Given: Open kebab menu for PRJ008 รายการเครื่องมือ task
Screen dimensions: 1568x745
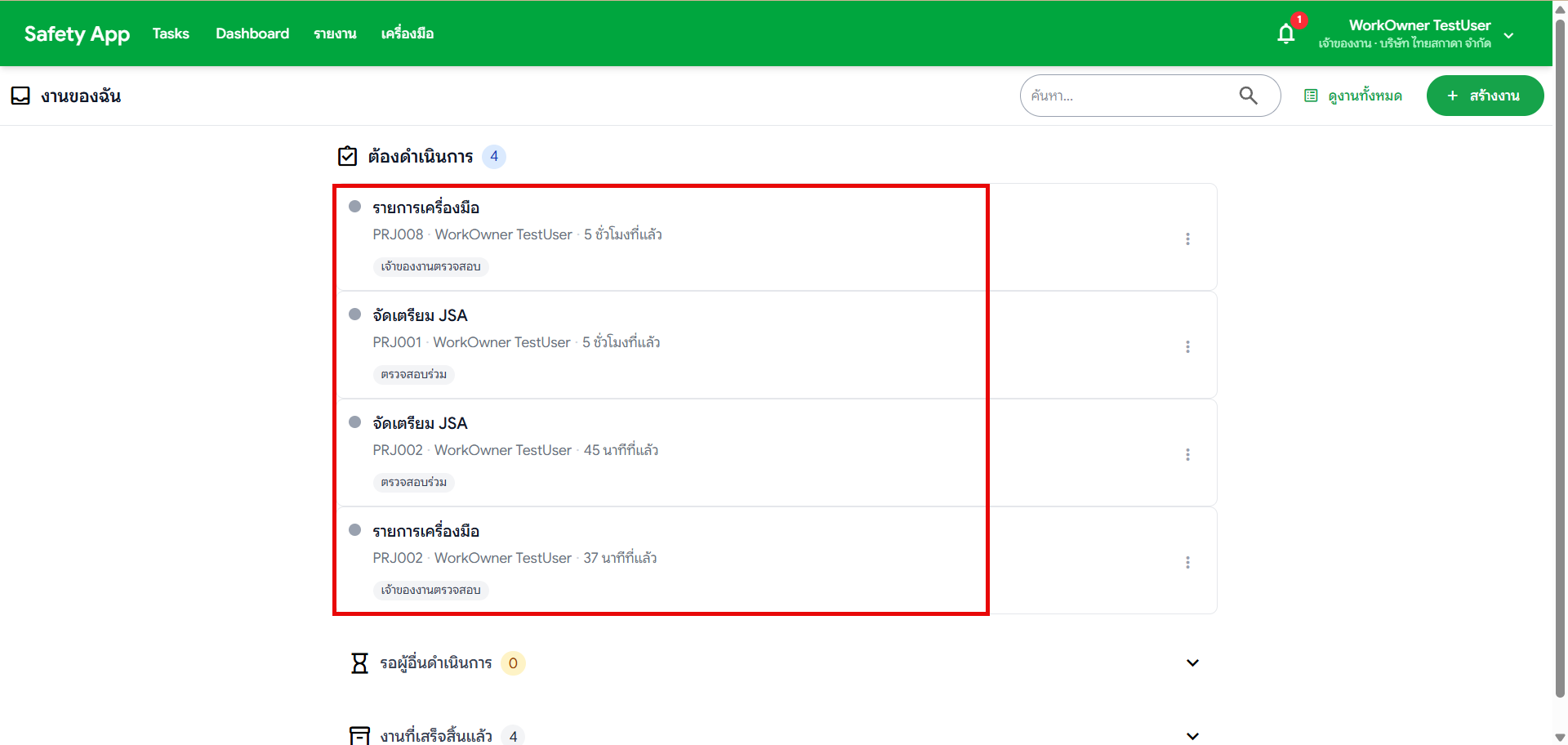Looking at the screenshot, I should point(1188,239).
